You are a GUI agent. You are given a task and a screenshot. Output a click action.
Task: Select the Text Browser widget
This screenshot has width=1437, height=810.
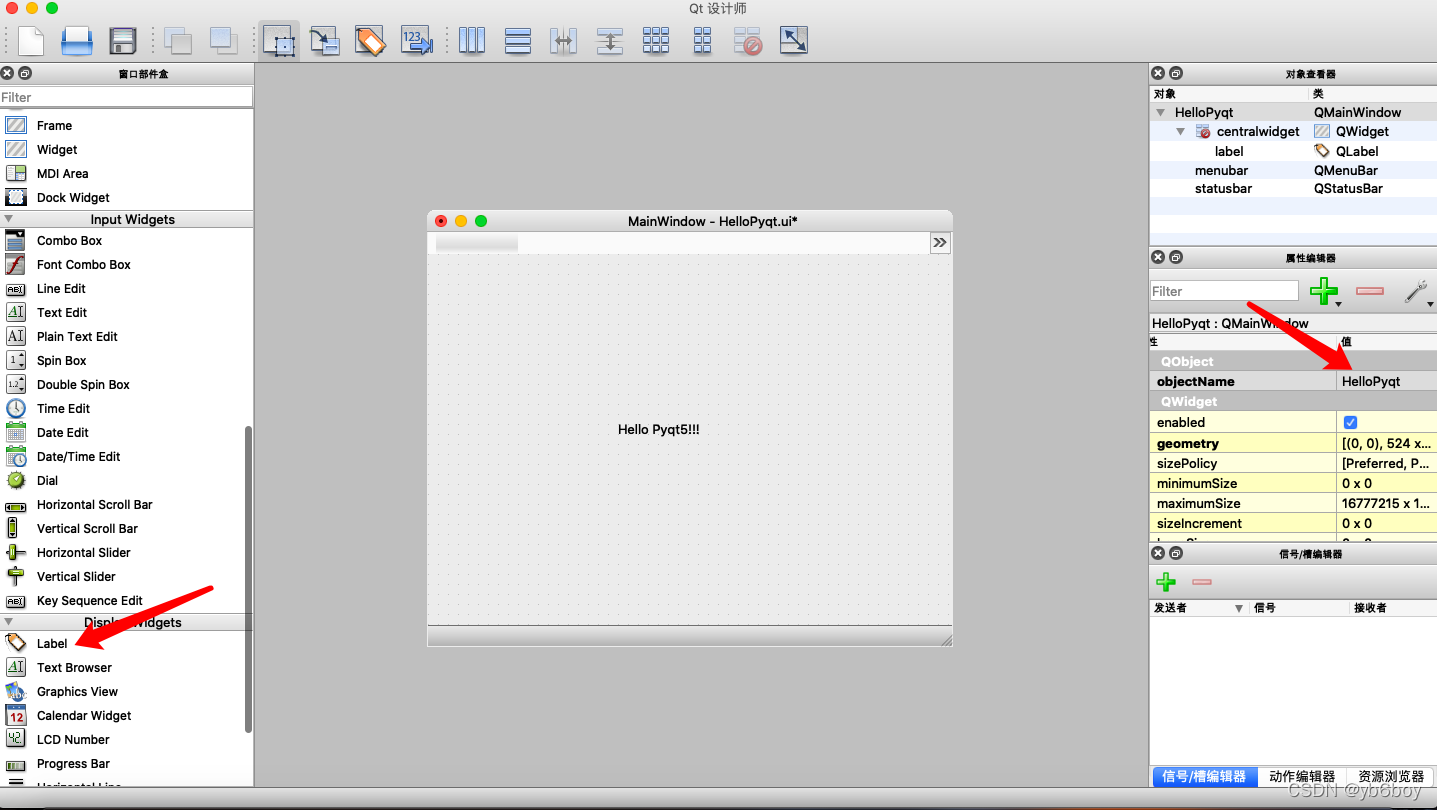pyautogui.click(x=74, y=667)
